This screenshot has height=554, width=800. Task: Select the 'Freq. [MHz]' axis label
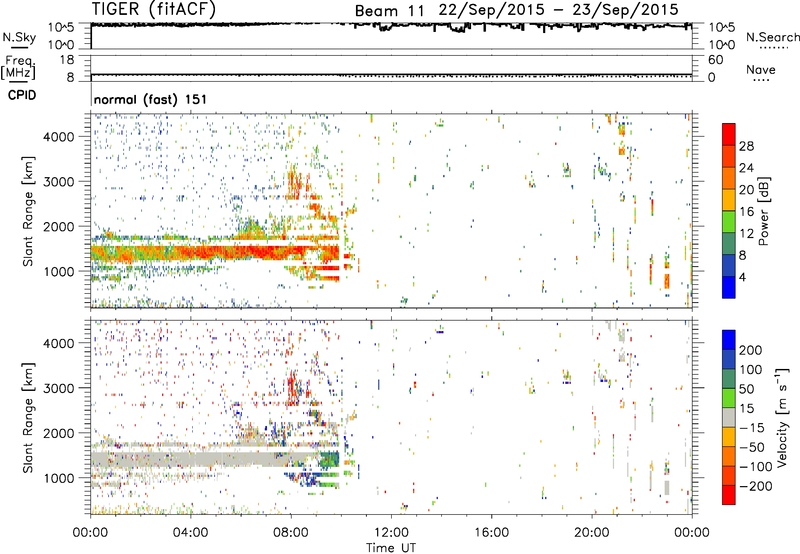18,67
